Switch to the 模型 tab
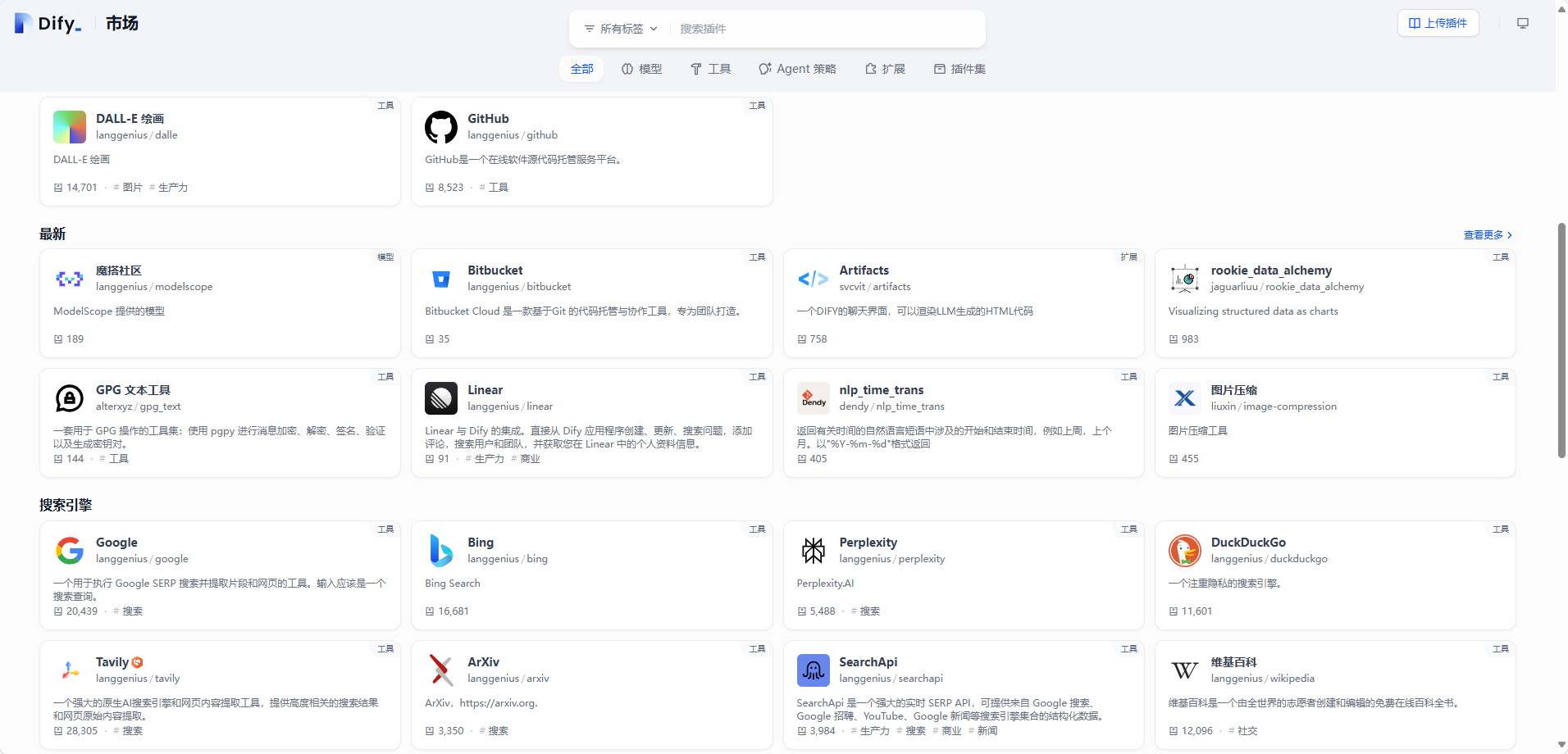The image size is (1568, 754). coord(642,69)
